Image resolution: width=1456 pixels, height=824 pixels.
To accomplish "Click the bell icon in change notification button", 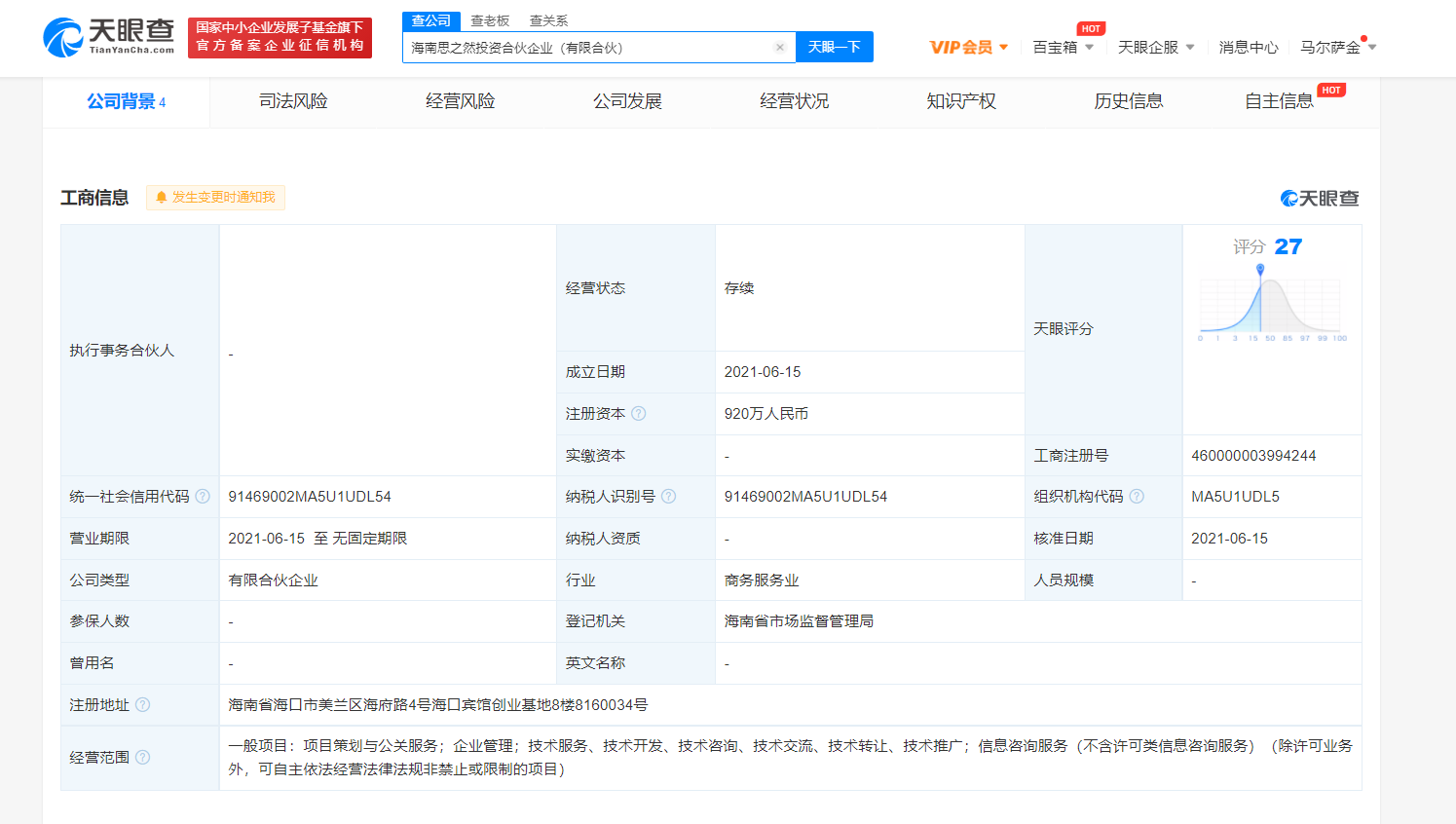I will click(x=162, y=198).
